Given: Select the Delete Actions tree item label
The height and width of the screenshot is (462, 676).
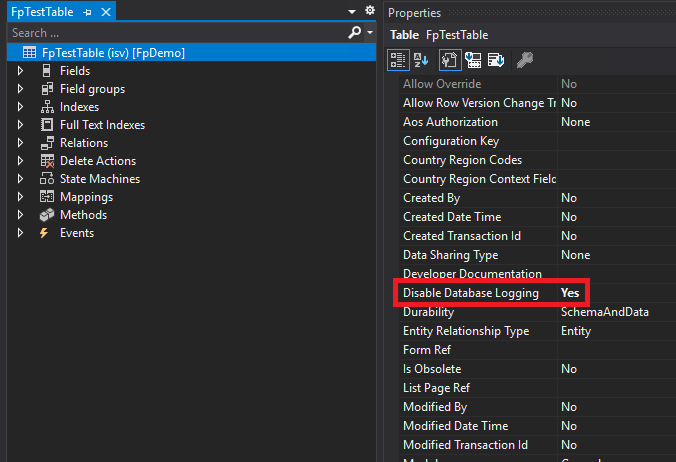Looking at the screenshot, I should pyautogui.click(x=98, y=161).
